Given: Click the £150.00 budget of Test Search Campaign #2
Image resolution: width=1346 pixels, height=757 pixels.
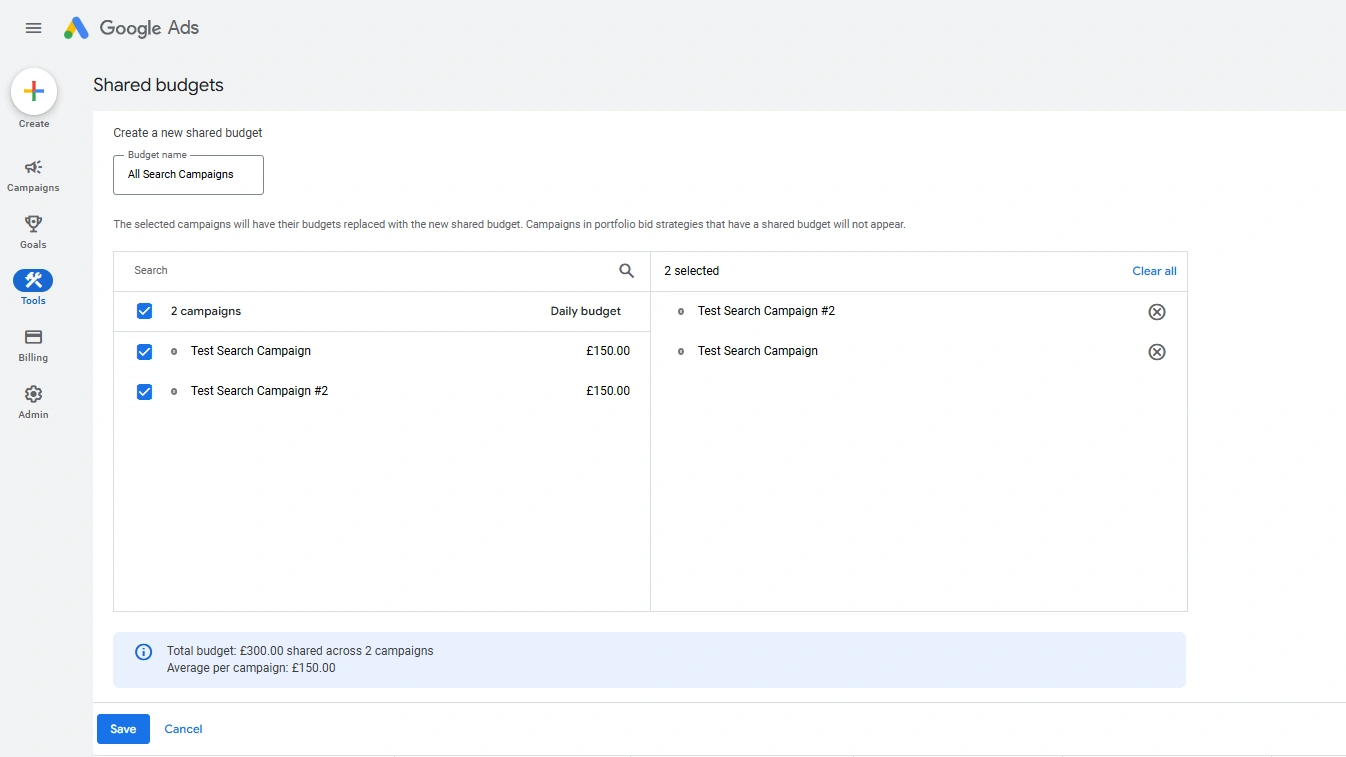Looking at the screenshot, I should click(x=608, y=391).
